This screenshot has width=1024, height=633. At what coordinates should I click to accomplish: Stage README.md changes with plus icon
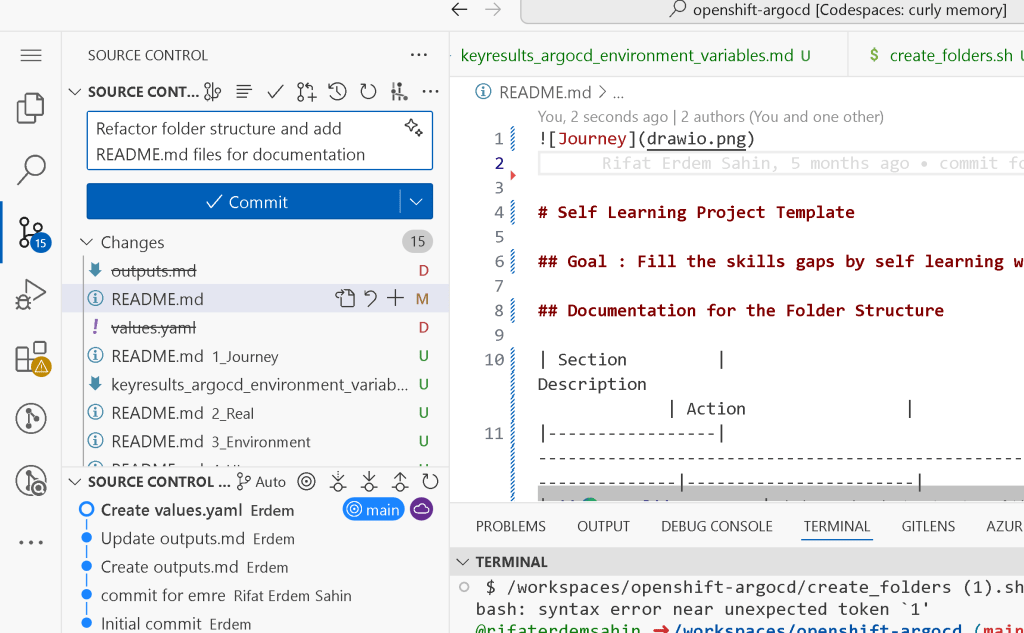(395, 299)
